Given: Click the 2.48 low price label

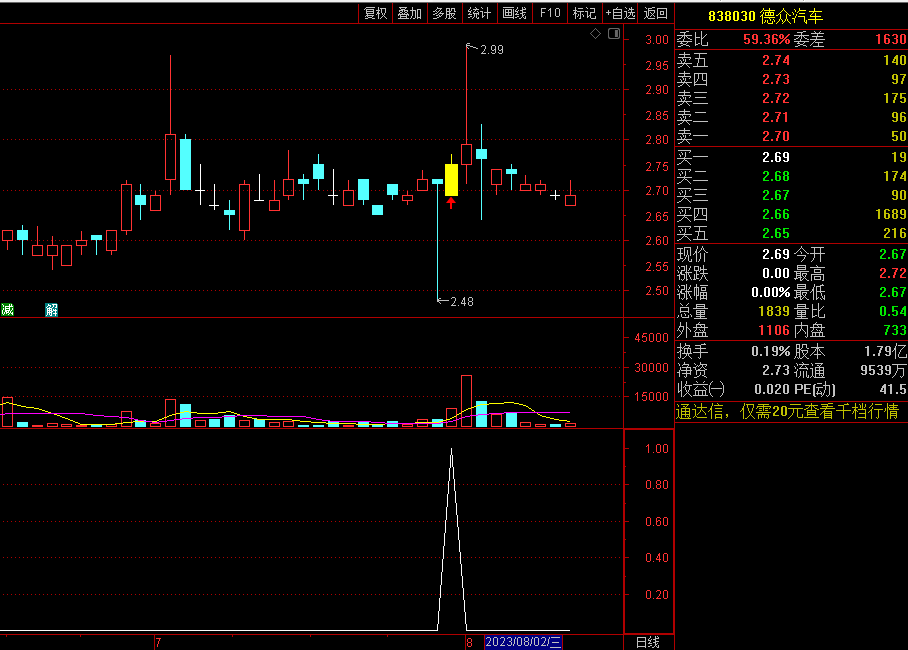Looking at the screenshot, I should click(462, 302).
